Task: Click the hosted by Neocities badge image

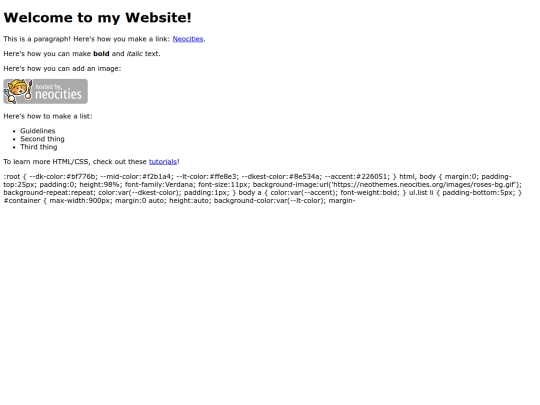Action: click(45, 91)
